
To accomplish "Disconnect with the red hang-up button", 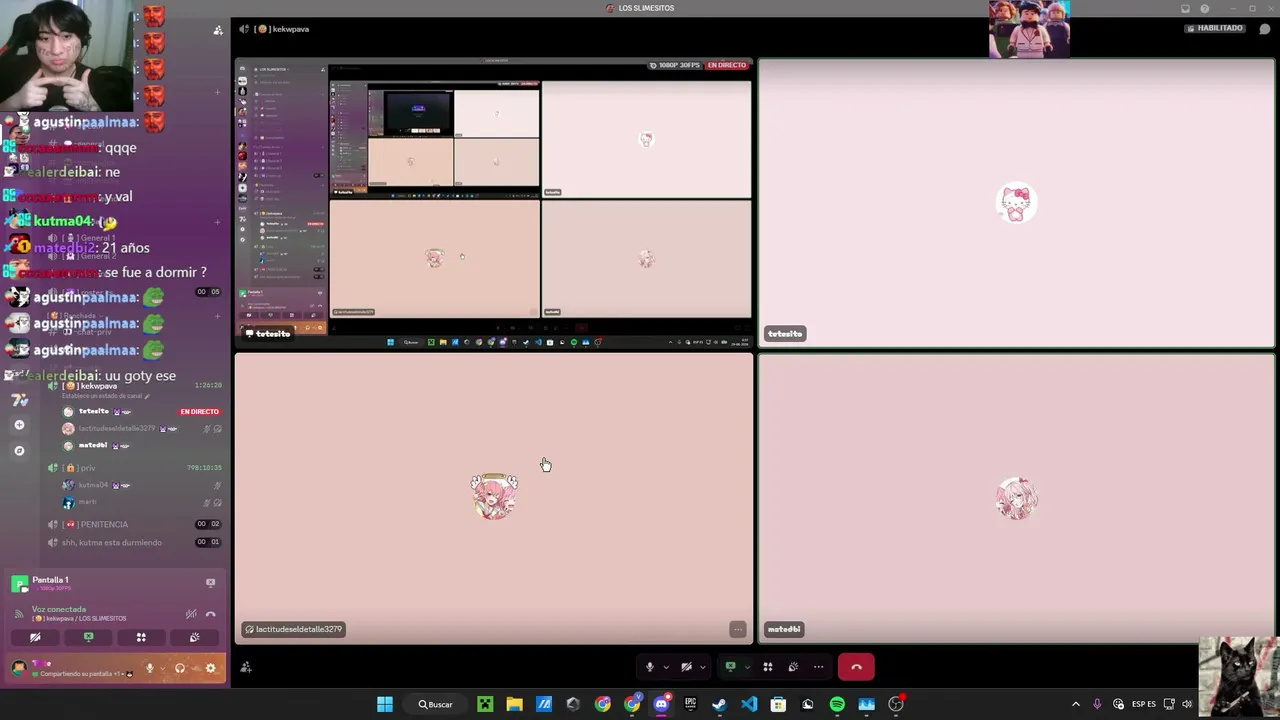I will (x=856, y=667).
